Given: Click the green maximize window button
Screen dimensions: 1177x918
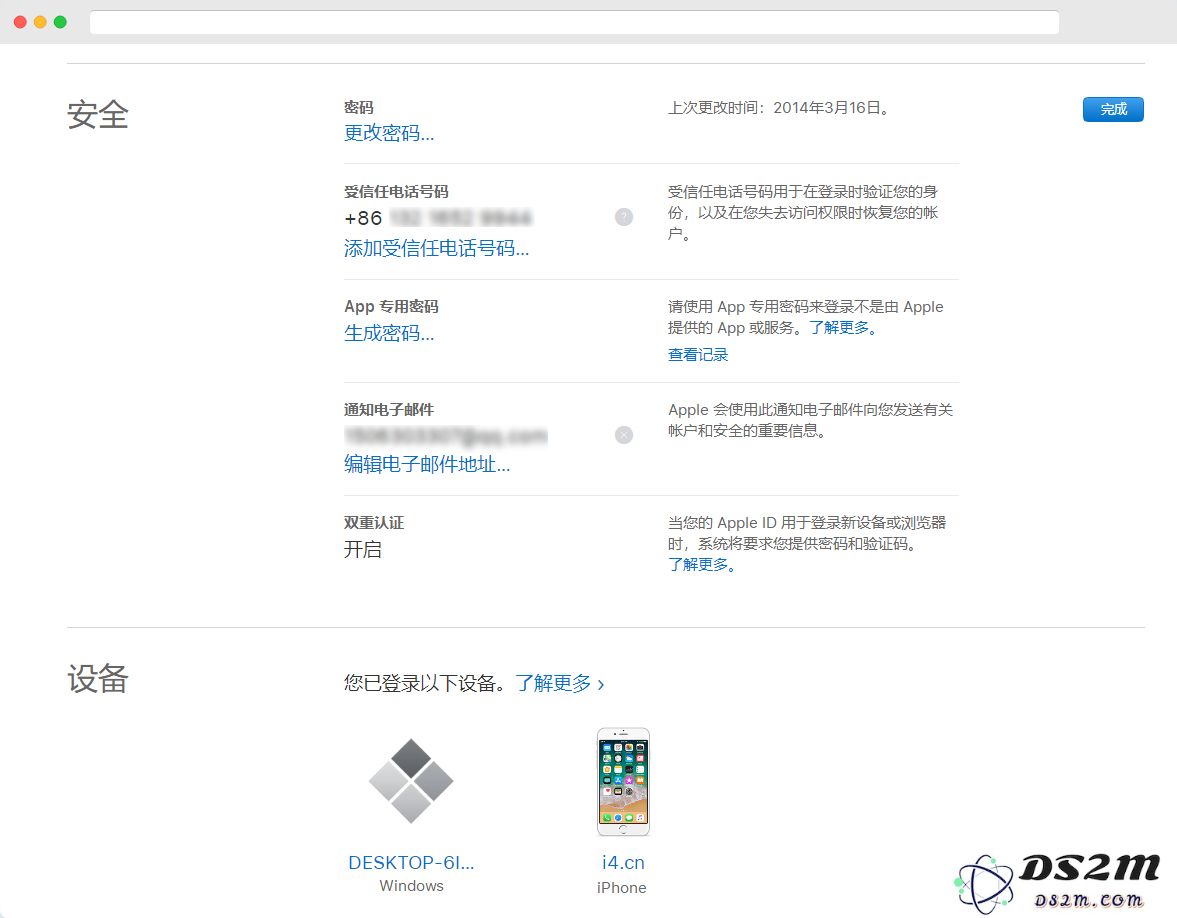Looking at the screenshot, I should [x=60, y=22].
